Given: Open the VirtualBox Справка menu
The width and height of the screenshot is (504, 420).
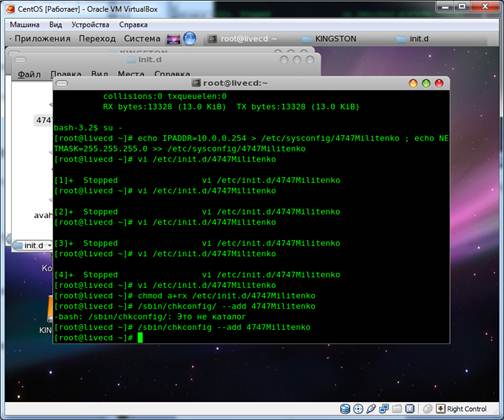Looking at the screenshot, I should point(133,25).
